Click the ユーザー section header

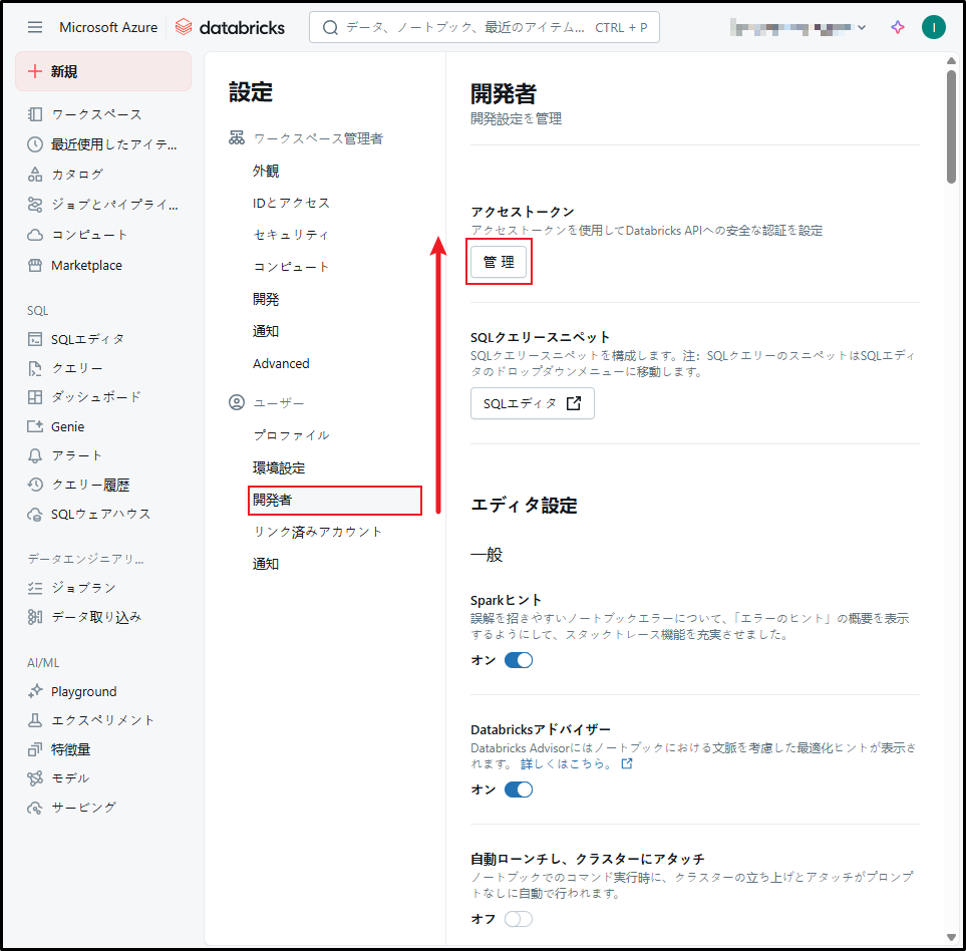pos(267,403)
